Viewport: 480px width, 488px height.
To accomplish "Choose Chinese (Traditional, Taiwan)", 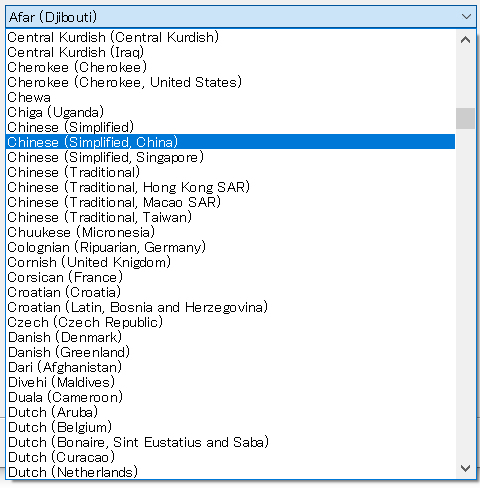I will pyautogui.click(x=230, y=217).
